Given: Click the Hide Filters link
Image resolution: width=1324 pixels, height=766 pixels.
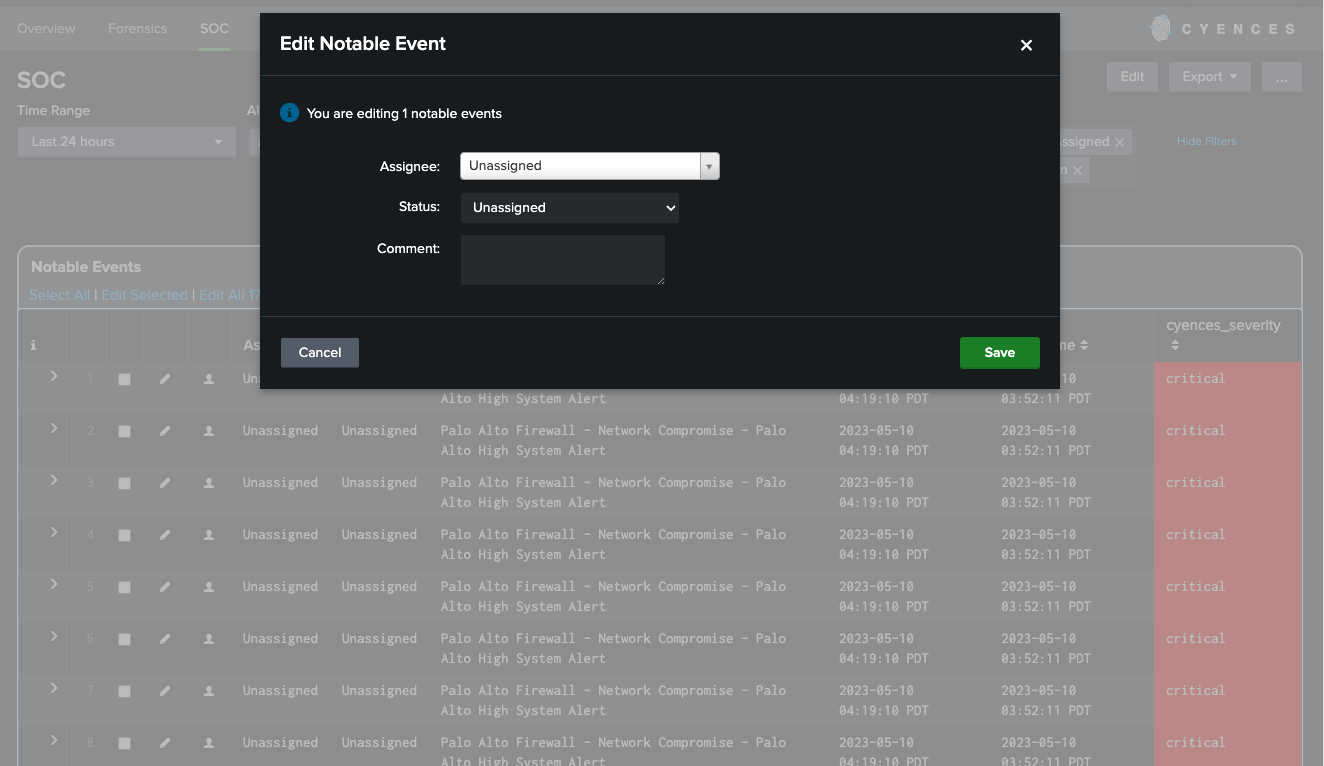Looking at the screenshot, I should pos(1207,141).
